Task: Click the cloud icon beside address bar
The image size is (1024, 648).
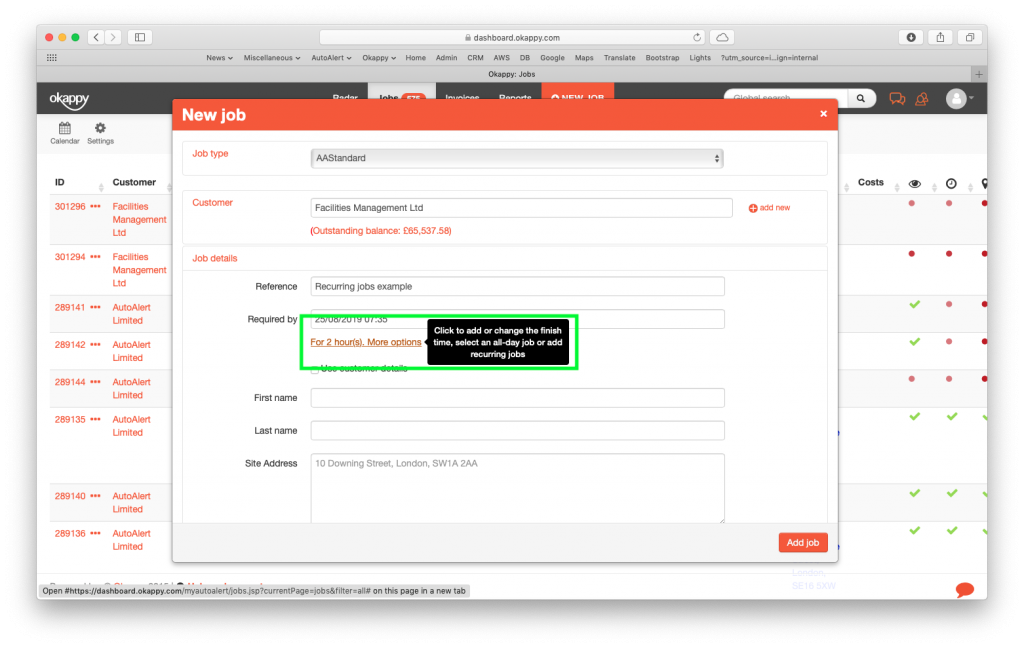Action: [722, 37]
